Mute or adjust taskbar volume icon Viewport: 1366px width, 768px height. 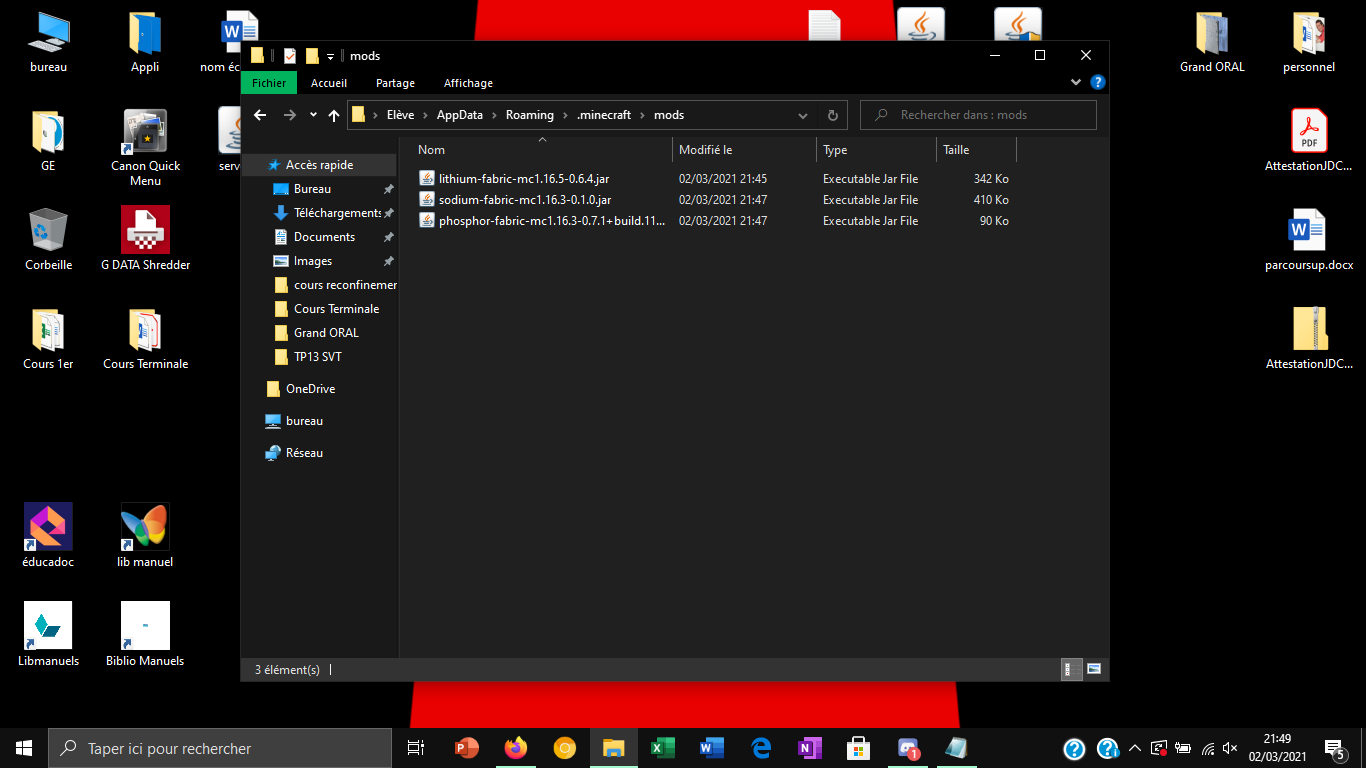[x=1230, y=748]
